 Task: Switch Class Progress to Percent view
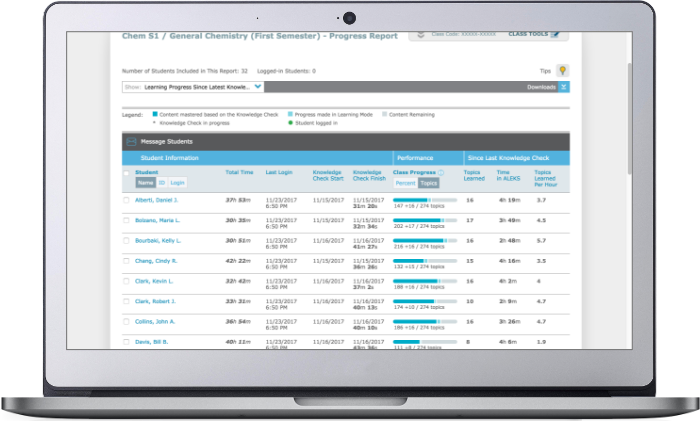(405, 183)
